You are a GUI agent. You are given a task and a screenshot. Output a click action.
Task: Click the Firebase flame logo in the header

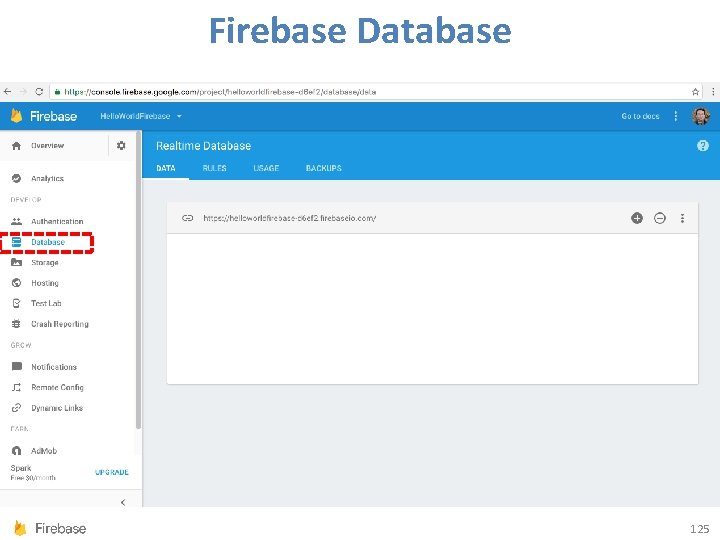17,116
